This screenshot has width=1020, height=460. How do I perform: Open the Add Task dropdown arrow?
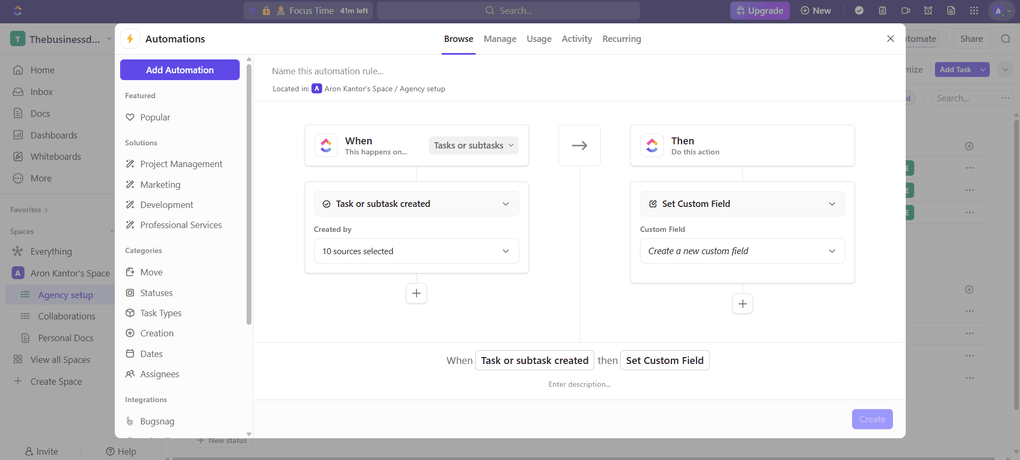982,70
